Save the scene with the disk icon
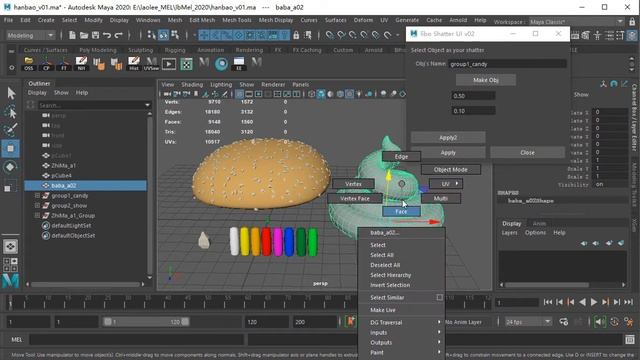640x360 pixels. tap(95, 36)
